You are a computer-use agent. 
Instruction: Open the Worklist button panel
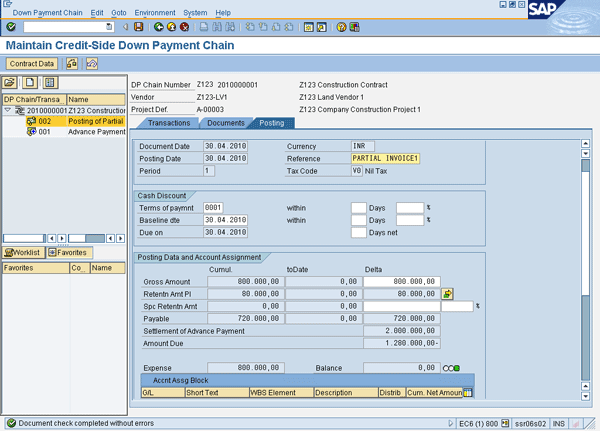click(24, 253)
